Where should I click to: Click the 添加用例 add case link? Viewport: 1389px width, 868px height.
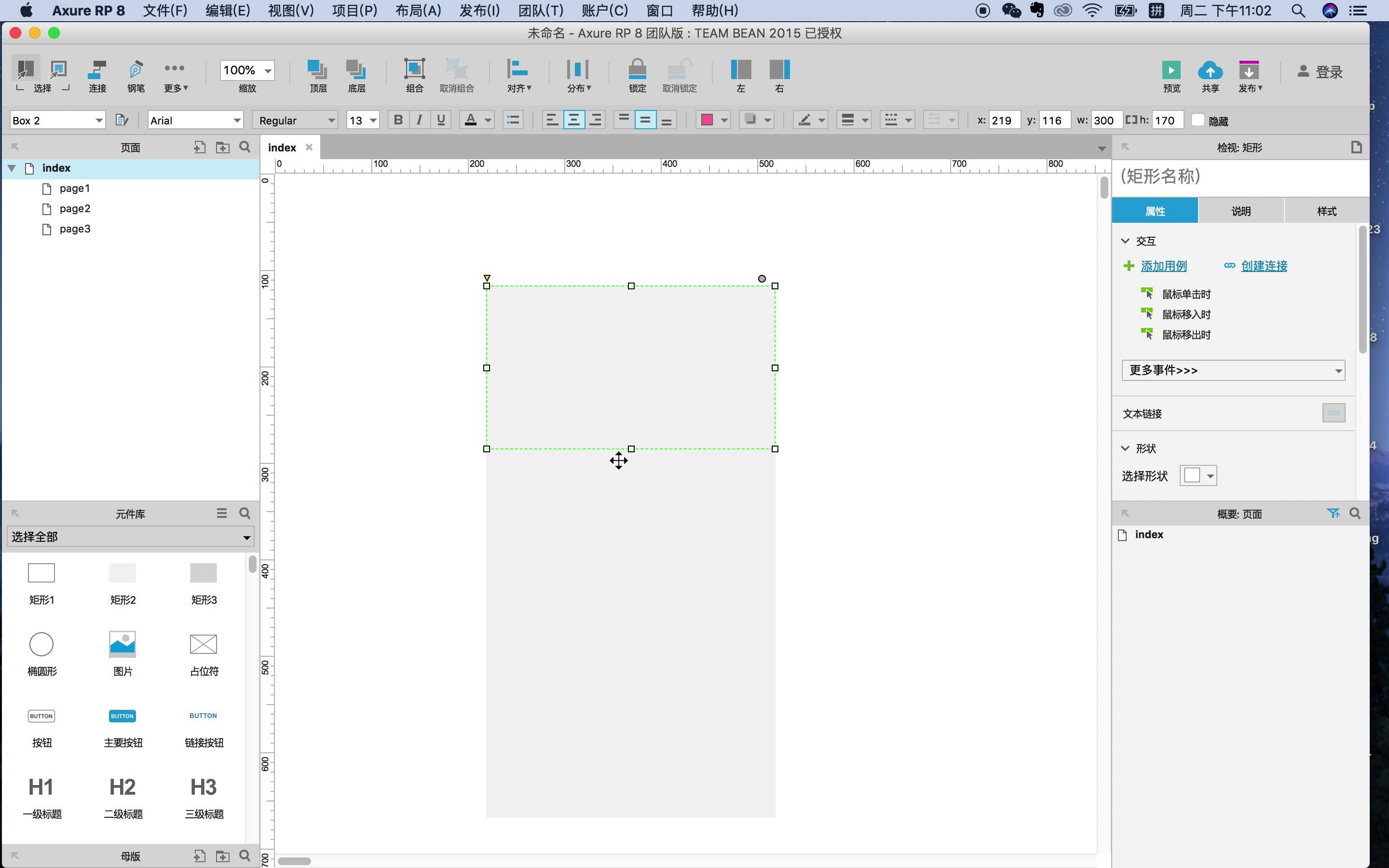[1163, 266]
